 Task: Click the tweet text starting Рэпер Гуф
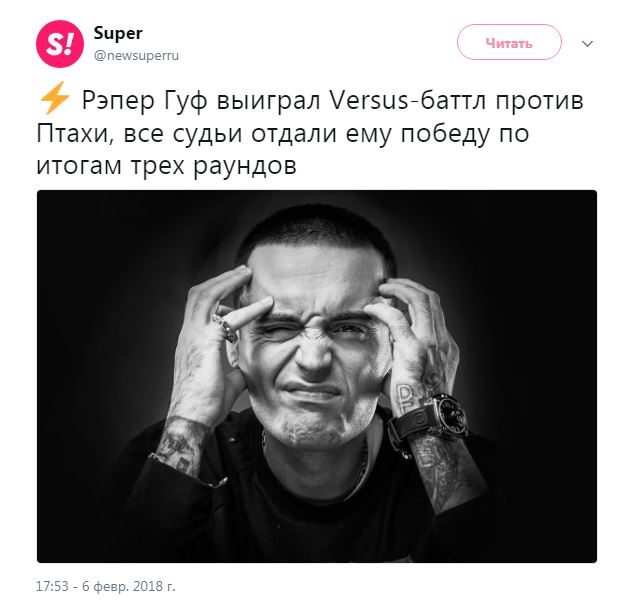(x=310, y=133)
